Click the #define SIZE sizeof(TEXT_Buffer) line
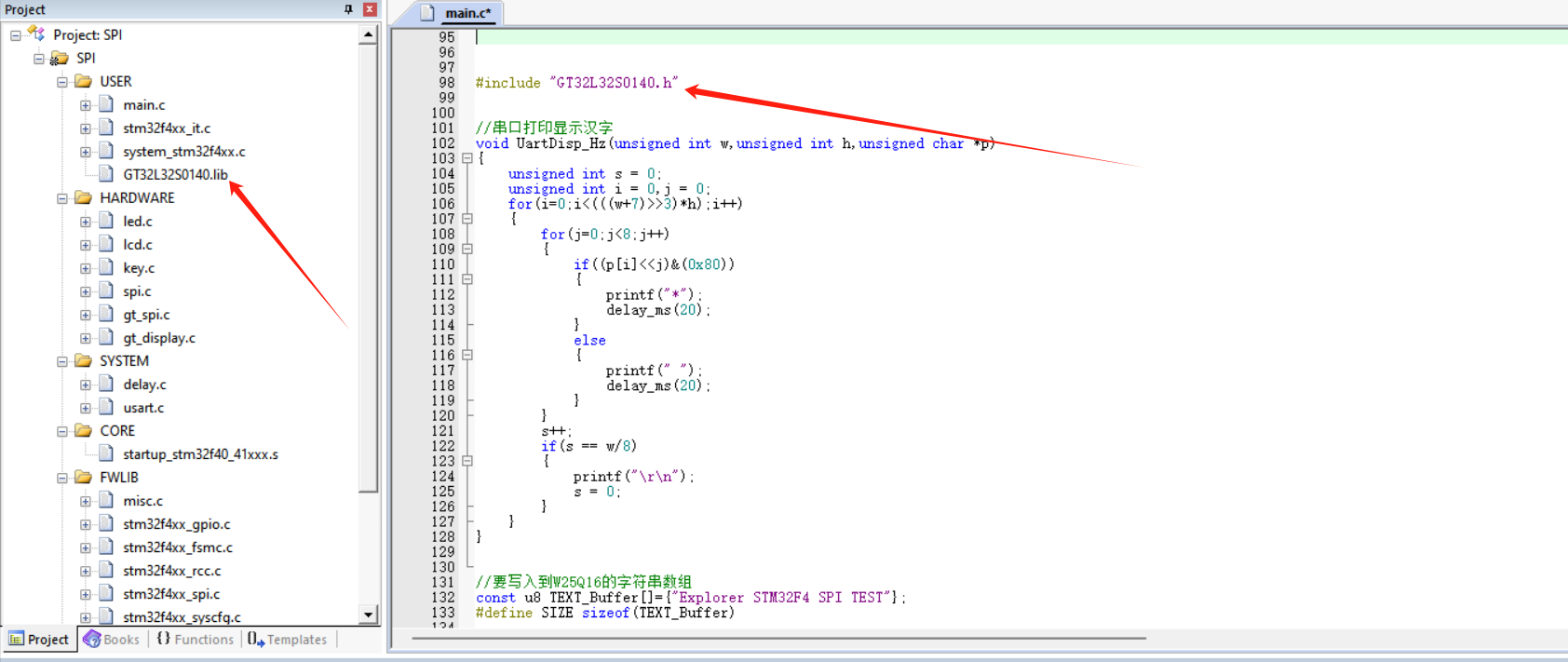This screenshot has width=1568, height=662. pos(604,613)
